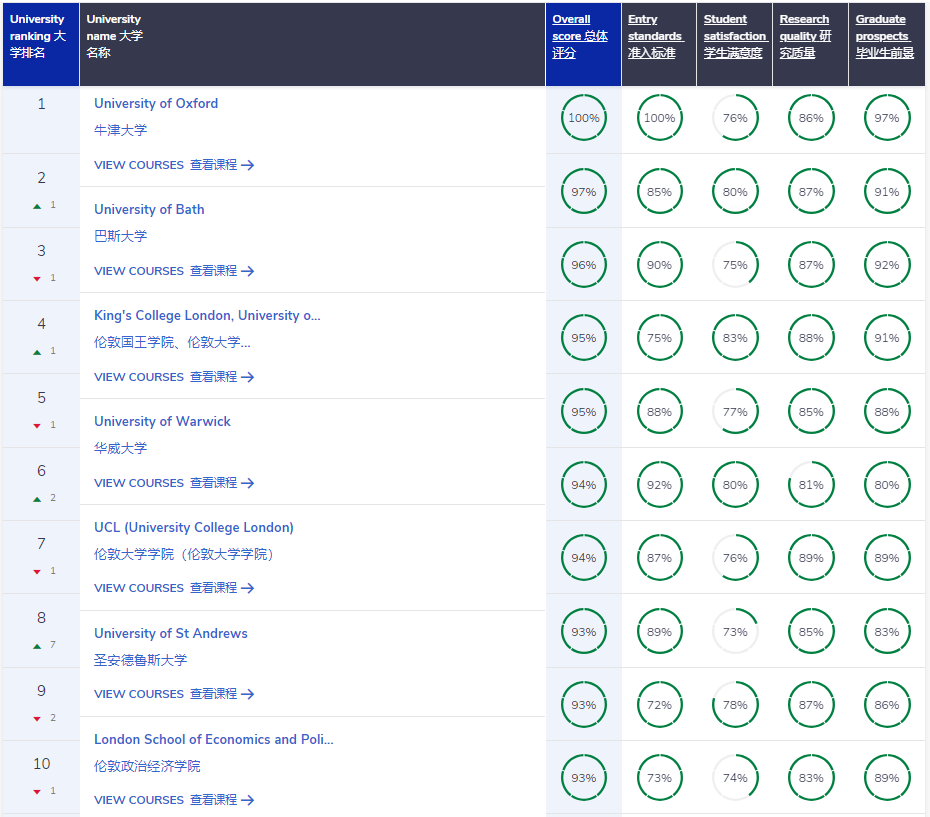Image resolution: width=930 pixels, height=817 pixels.
Task: Open the London School of Economics link
Action: click(213, 739)
